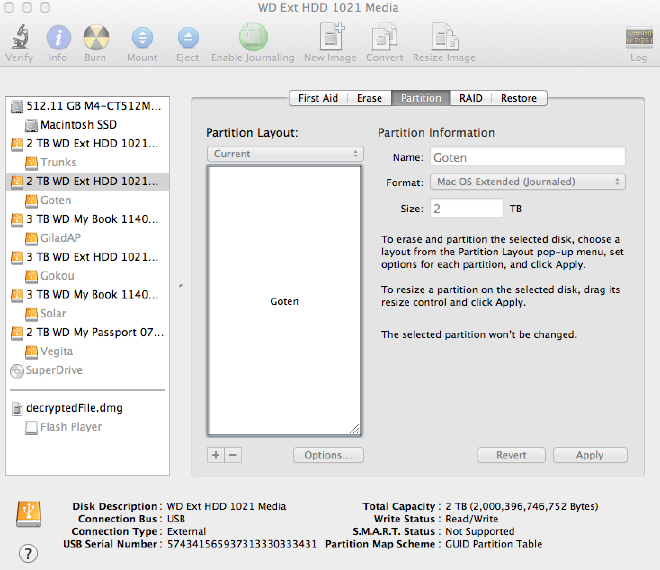Select the decryptedFile.dmg disk image icon
Screen dimensions: 660x570
click(x=17, y=408)
